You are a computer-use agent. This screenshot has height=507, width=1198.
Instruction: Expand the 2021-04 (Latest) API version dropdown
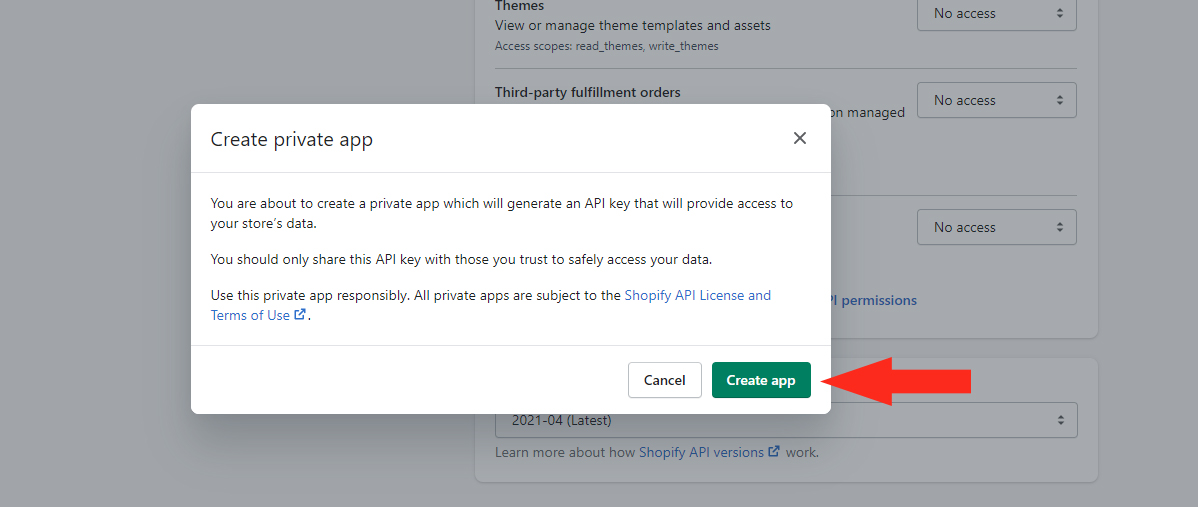click(786, 420)
